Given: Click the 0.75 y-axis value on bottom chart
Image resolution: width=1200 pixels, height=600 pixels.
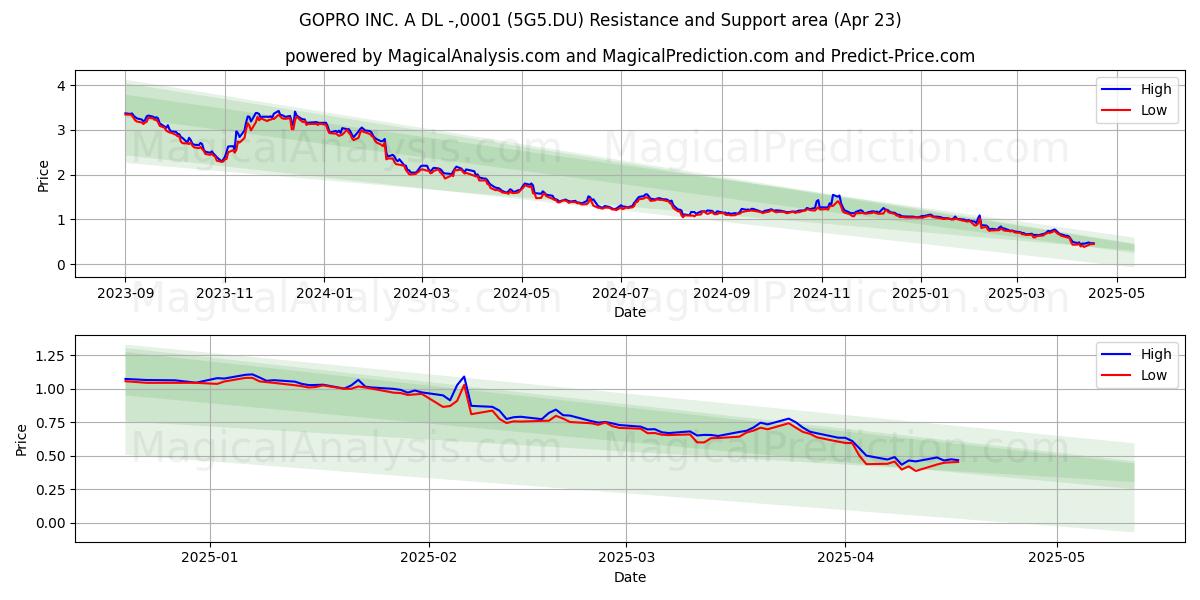Looking at the screenshot, I should (x=51, y=423).
